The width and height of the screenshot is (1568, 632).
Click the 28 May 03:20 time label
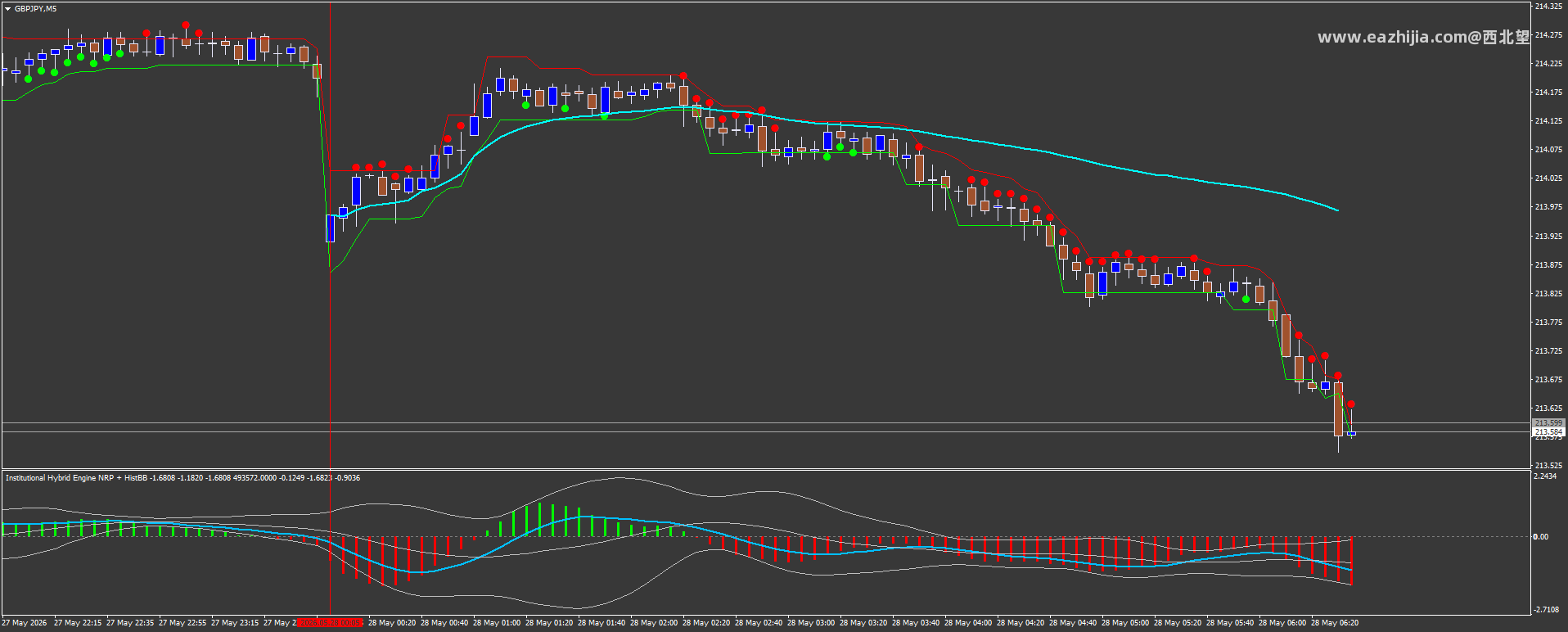[x=863, y=623]
